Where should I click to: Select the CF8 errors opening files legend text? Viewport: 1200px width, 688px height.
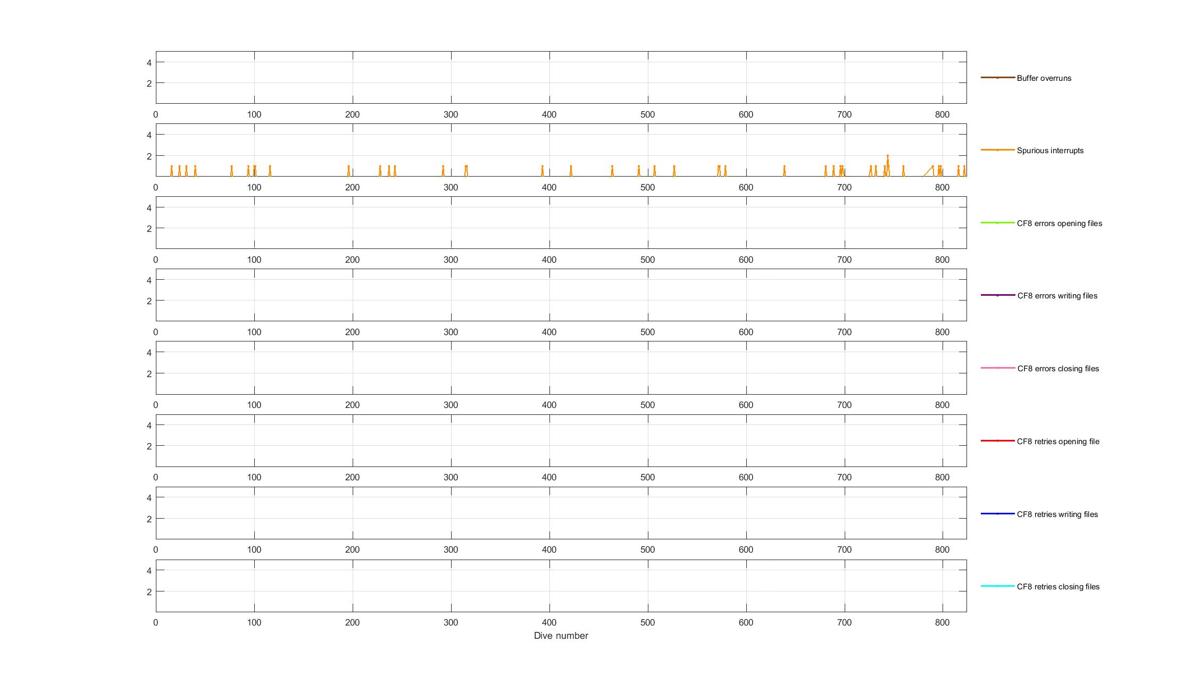pos(1059,224)
